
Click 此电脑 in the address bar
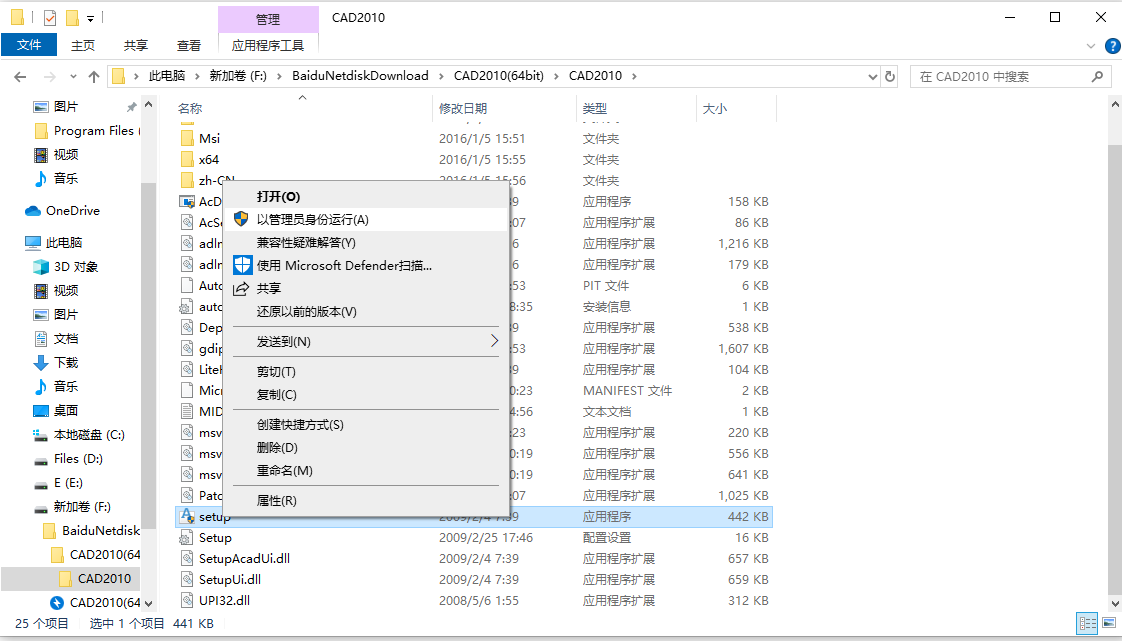(x=167, y=76)
